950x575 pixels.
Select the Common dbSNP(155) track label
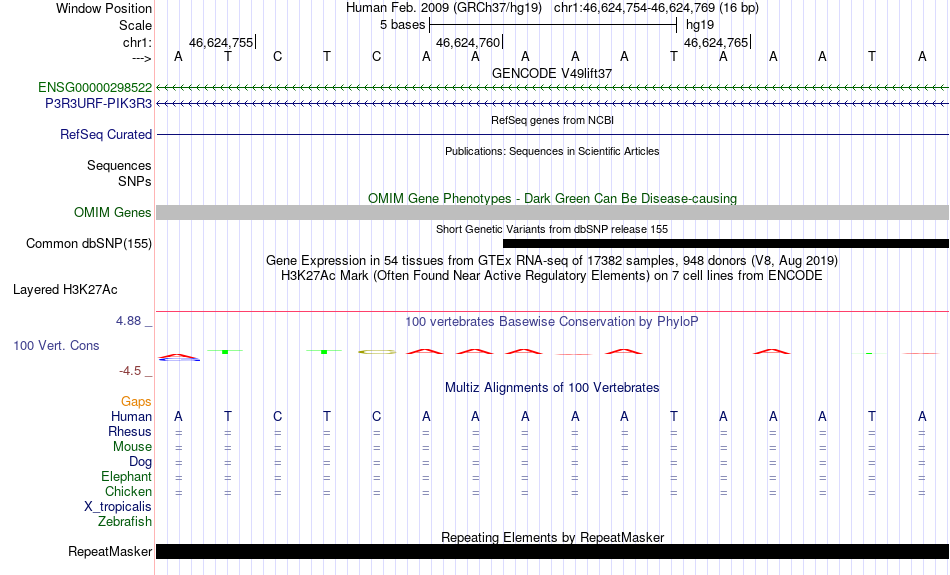(x=89, y=244)
